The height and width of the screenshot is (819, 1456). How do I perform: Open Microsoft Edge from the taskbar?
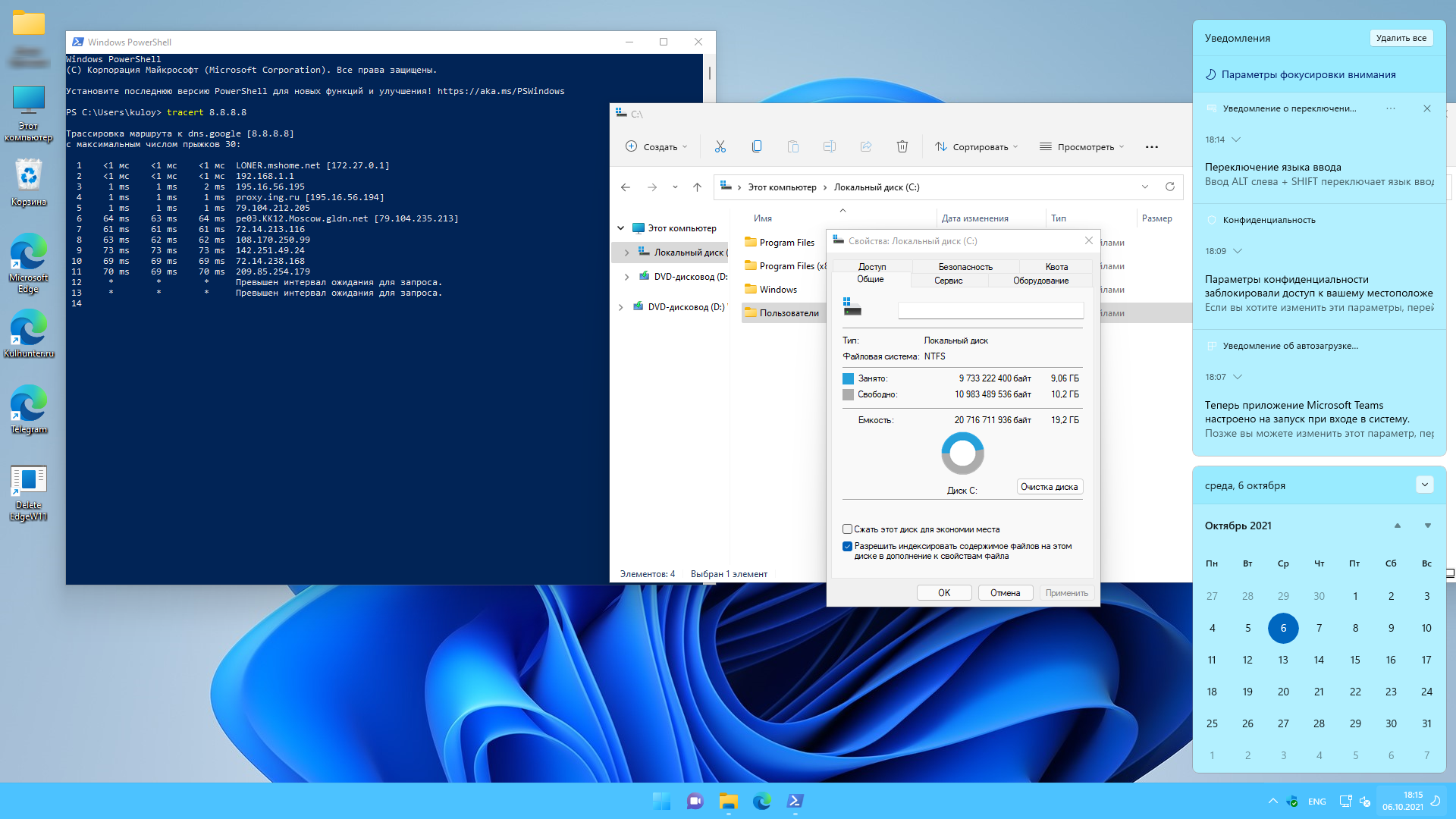[x=761, y=801]
